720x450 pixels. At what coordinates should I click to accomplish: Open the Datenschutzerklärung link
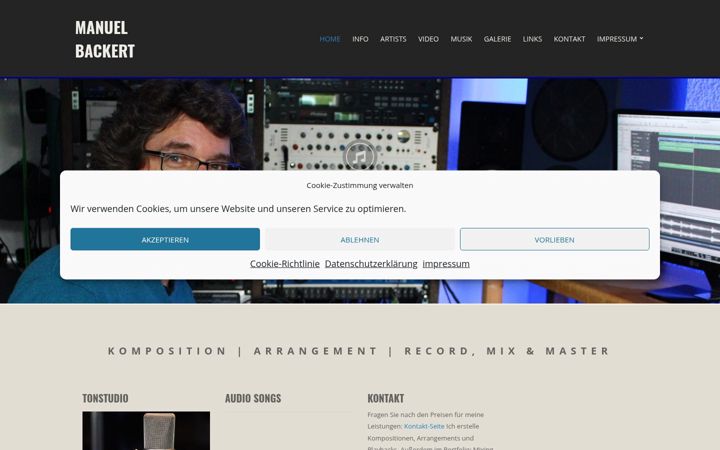tap(371, 264)
